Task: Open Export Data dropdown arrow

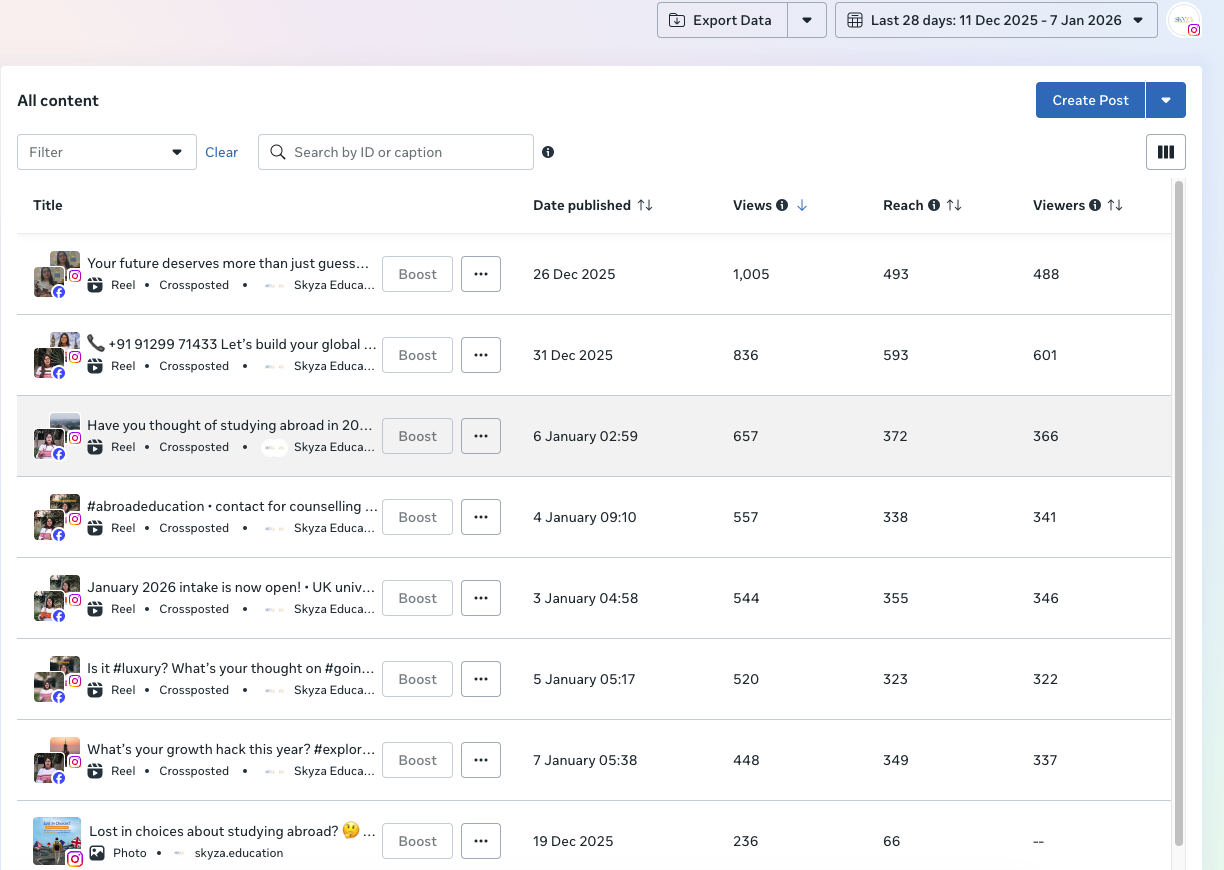Action: click(807, 20)
